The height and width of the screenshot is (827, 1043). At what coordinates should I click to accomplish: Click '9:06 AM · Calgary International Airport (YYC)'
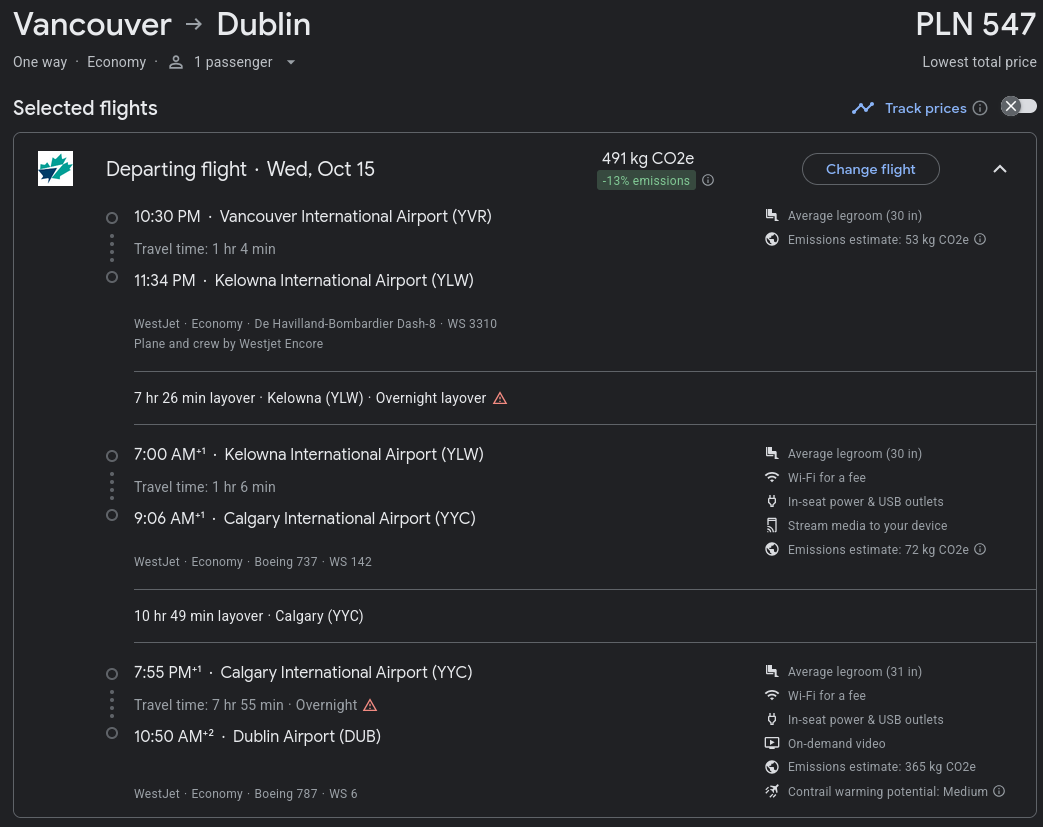305,518
